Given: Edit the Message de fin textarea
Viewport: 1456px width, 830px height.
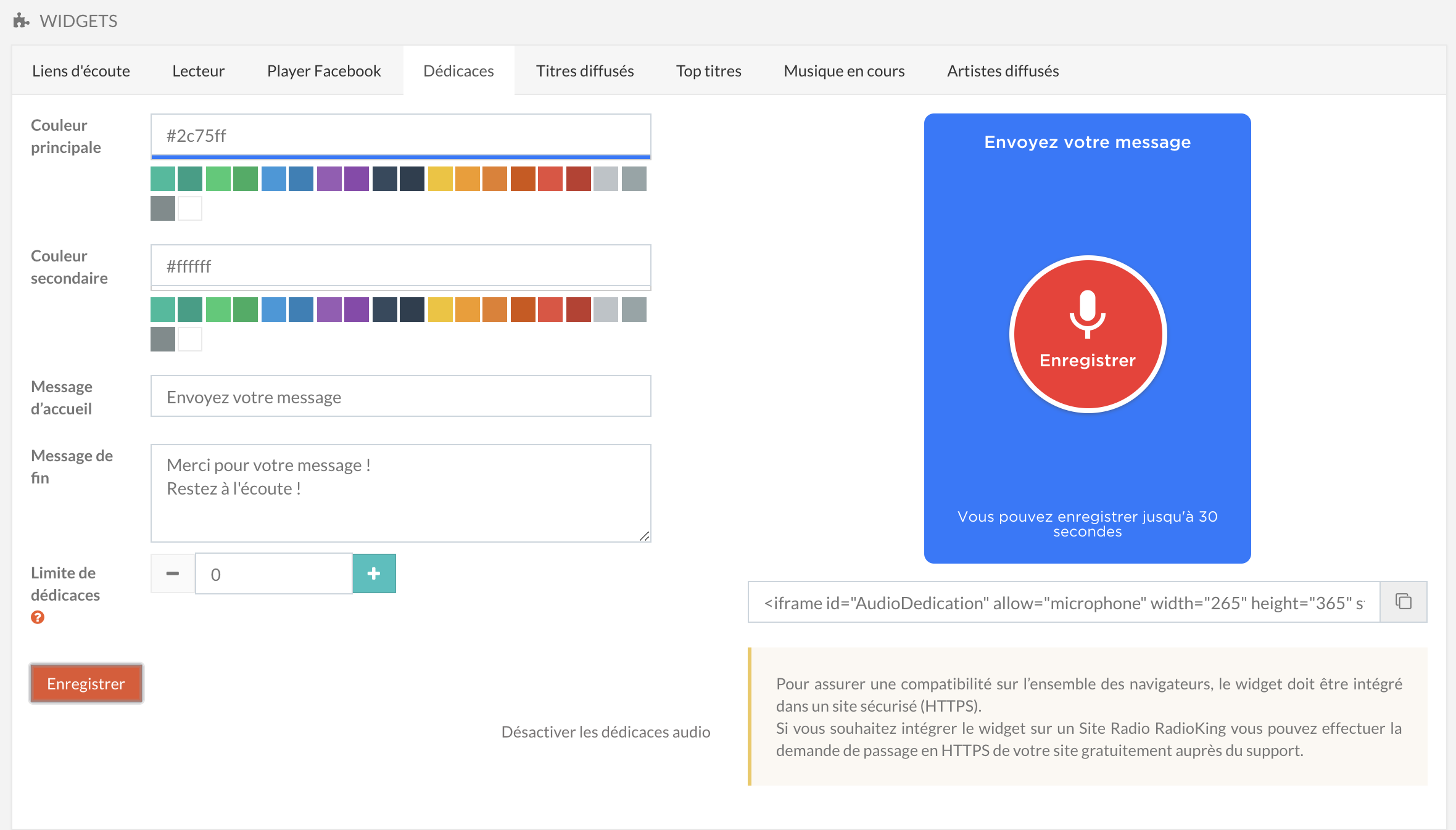Looking at the screenshot, I should coord(401,493).
